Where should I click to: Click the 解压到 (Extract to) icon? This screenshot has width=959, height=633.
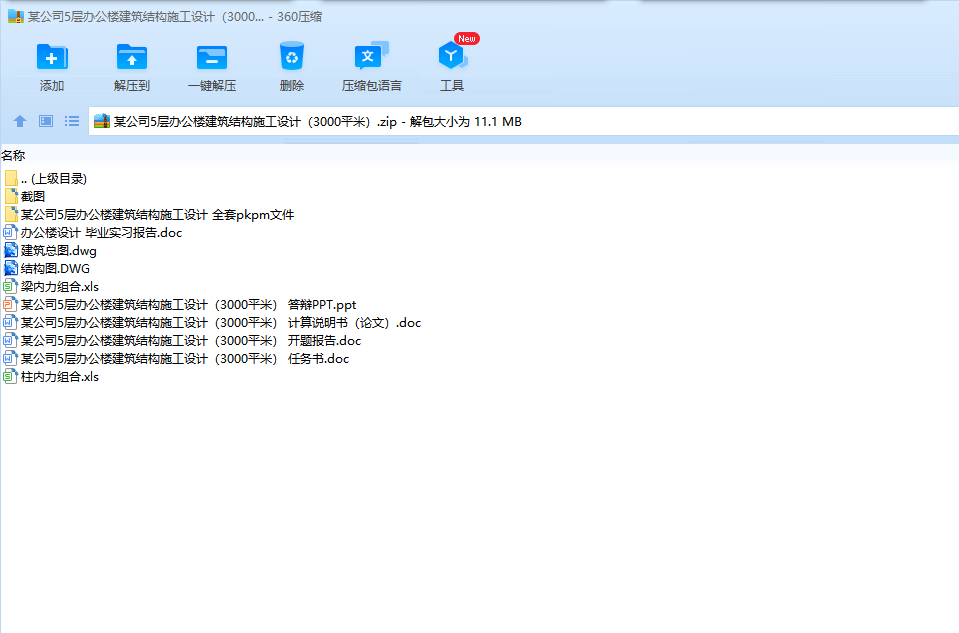pos(131,57)
